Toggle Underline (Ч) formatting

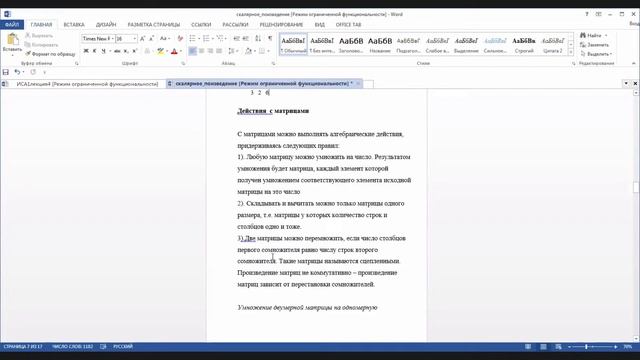click(x=104, y=51)
